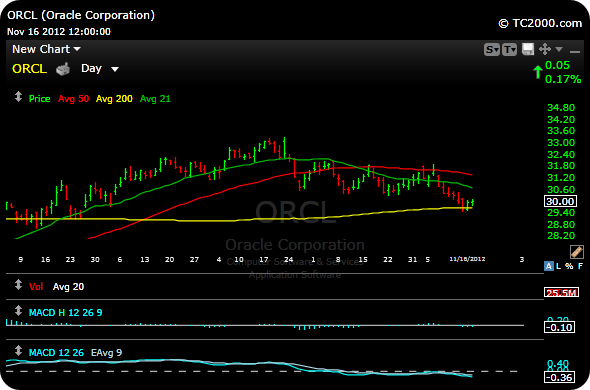Toggle the F scale button
Screen dimensions: 590x390
click(x=580, y=266)
